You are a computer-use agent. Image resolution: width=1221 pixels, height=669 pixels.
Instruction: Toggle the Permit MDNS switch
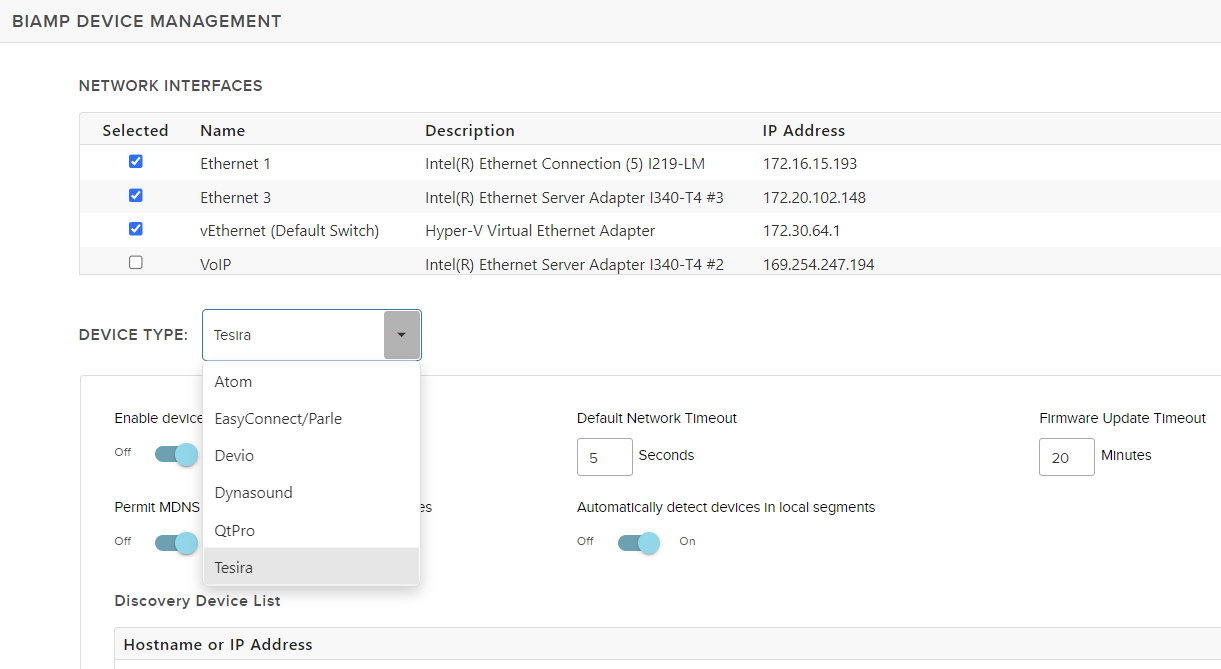tap(176, 543)
